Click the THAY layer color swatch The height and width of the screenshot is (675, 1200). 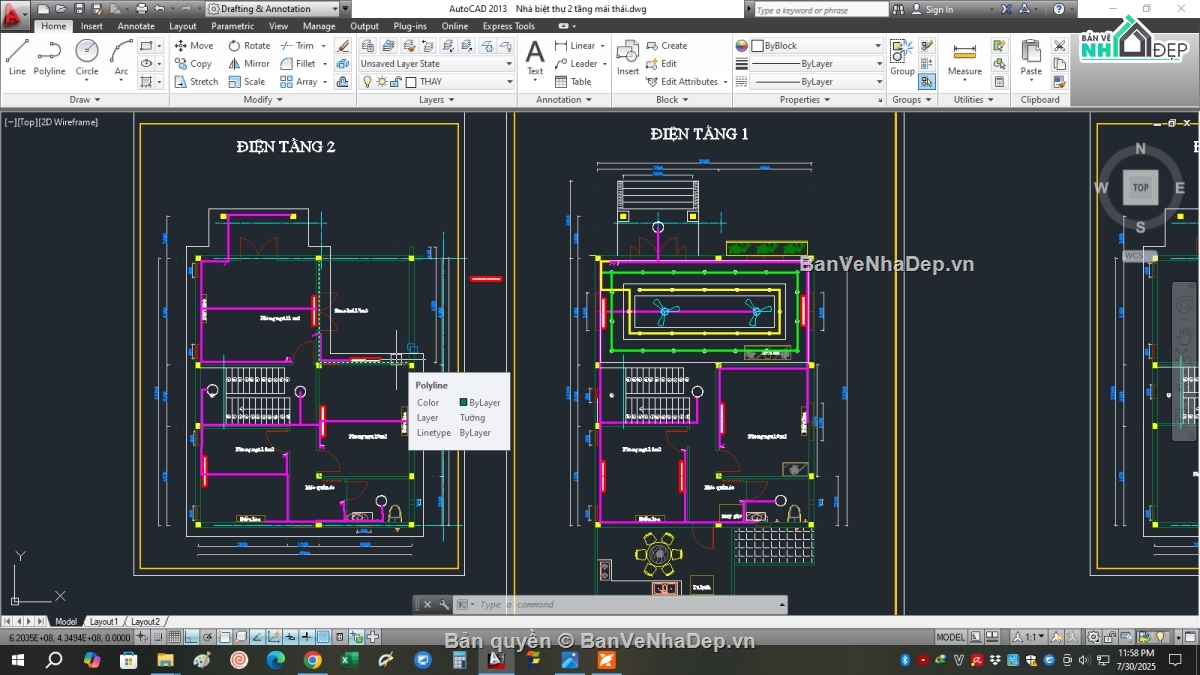pos(411,82)
